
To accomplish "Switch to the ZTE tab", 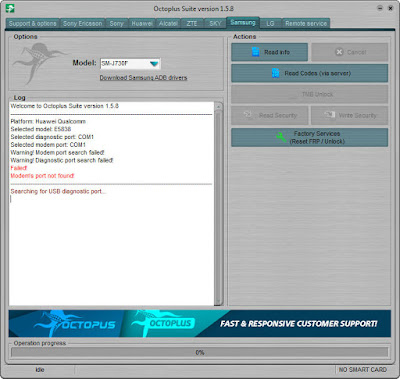I will click(x=192, y=24).
